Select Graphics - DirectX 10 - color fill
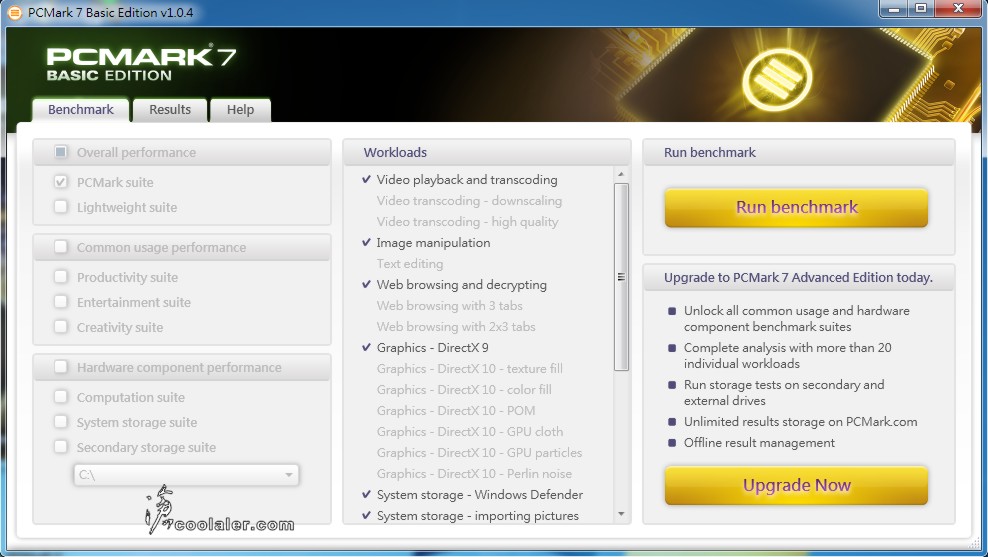The width and height of the screenshot is (988, 557). 464,389
